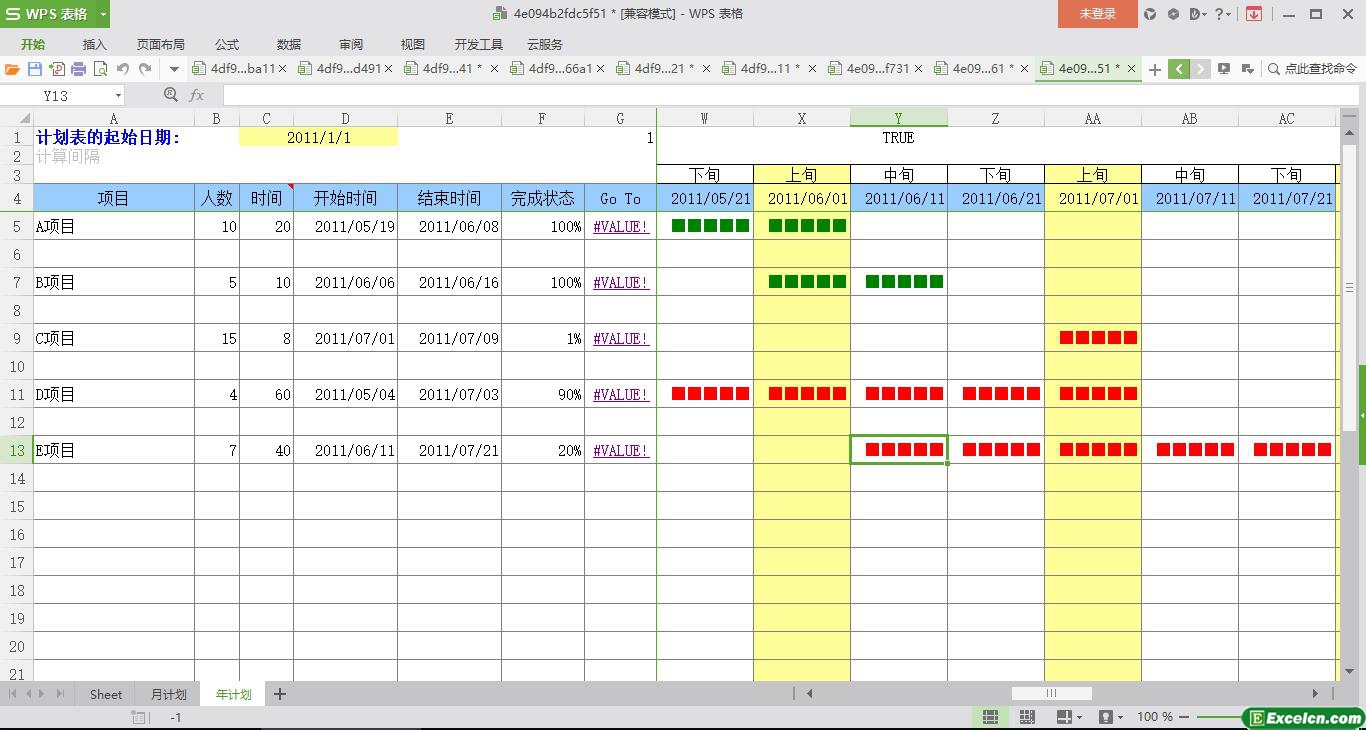Switch to Page Break Preview in status bar
This screenshot has width=1366, height=730.
pyautogui.click(x=1027, y=717)
